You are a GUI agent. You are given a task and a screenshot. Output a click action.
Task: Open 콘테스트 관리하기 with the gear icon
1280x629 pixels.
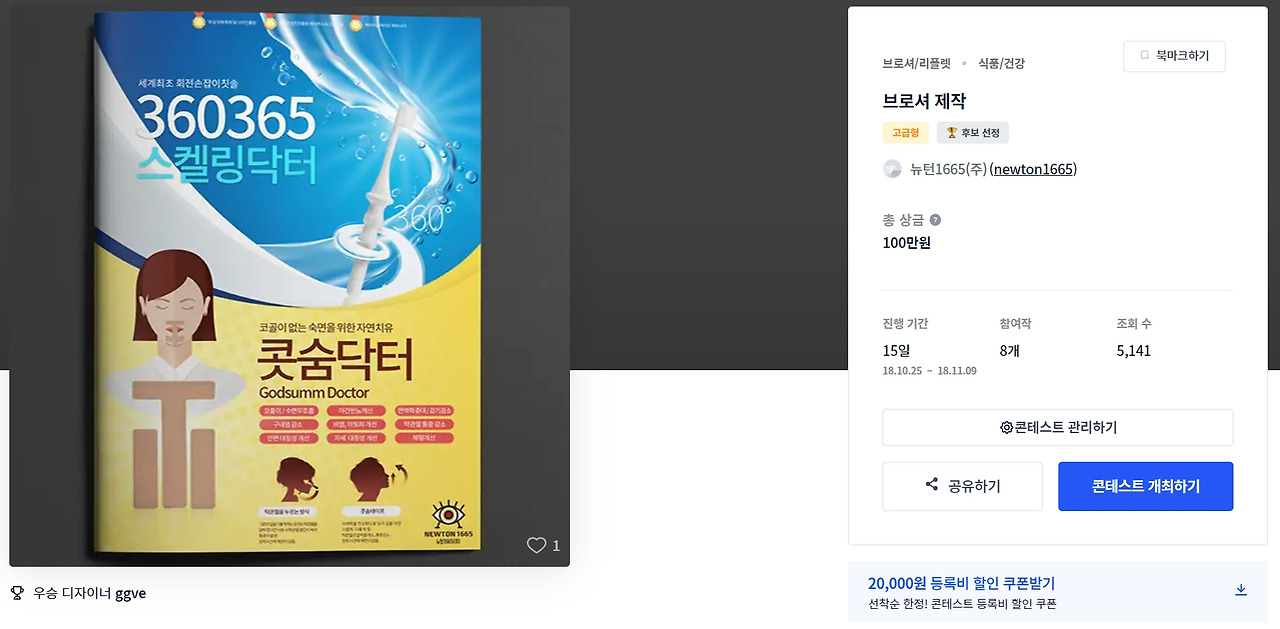click(1057, 427)
